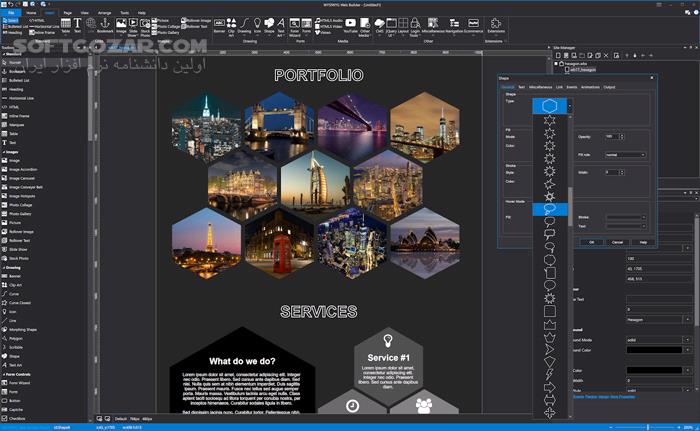Open the Navigation objects in ribbon

coord(454,26)
